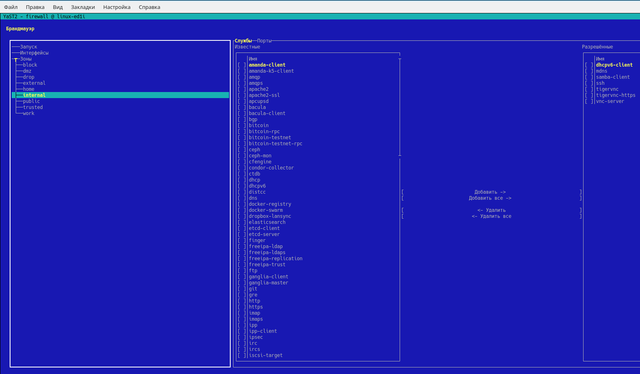Select ipp-client in known services
The height and width of the screenshot is (374, 640).
263,331
